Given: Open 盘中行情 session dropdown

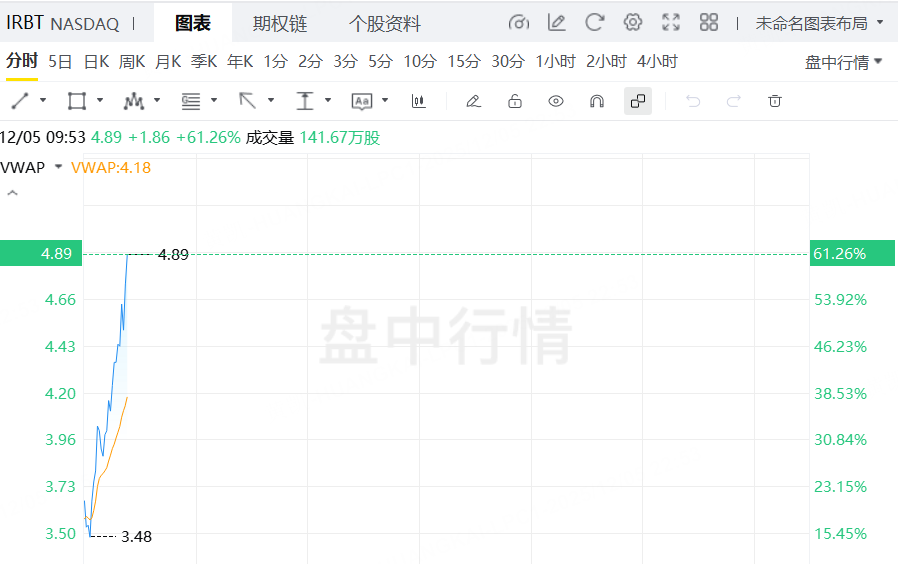Looking at the screenshot, I should [x=843, y=62].
